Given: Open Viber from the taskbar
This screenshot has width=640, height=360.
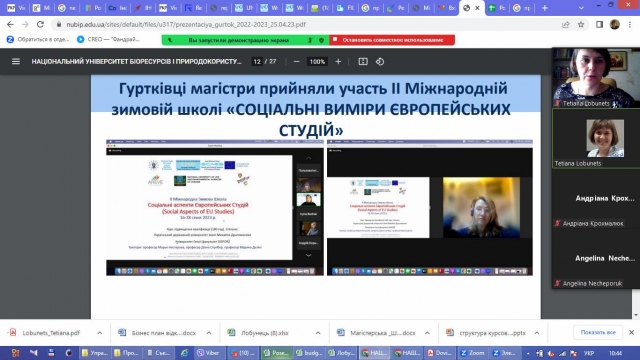Looking at the screenshot, I should pyautogui.click(x=209, y=353).
